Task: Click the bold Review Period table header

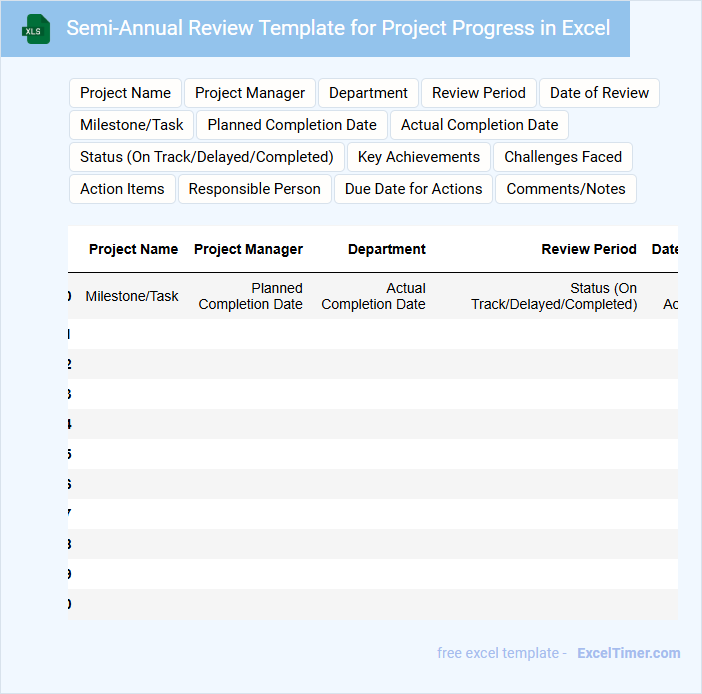Action: (589, 249)
